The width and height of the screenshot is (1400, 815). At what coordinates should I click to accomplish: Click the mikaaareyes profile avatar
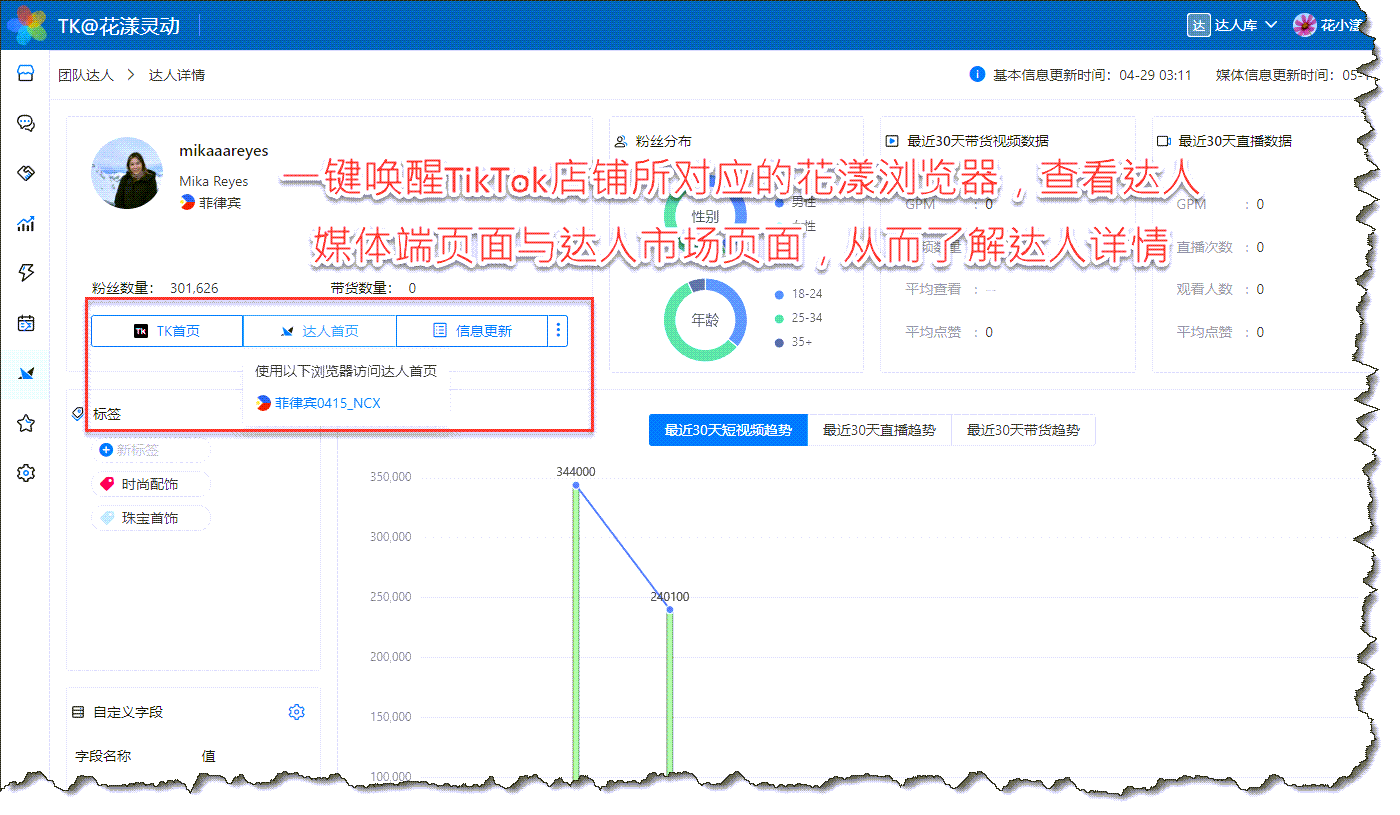pyautogui.click(x=126, y=173)
